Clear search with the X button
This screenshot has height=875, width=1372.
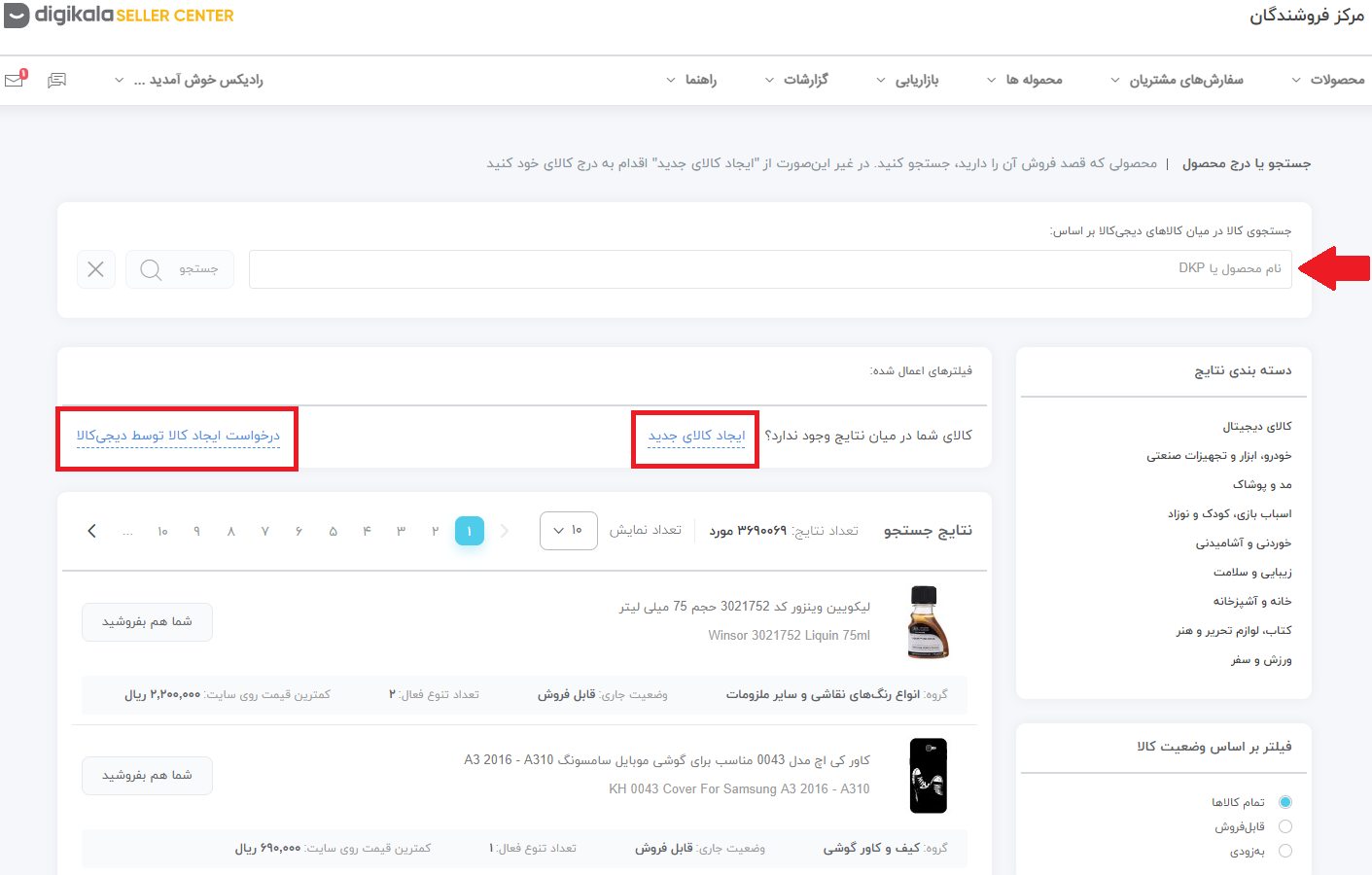[95, 269]
